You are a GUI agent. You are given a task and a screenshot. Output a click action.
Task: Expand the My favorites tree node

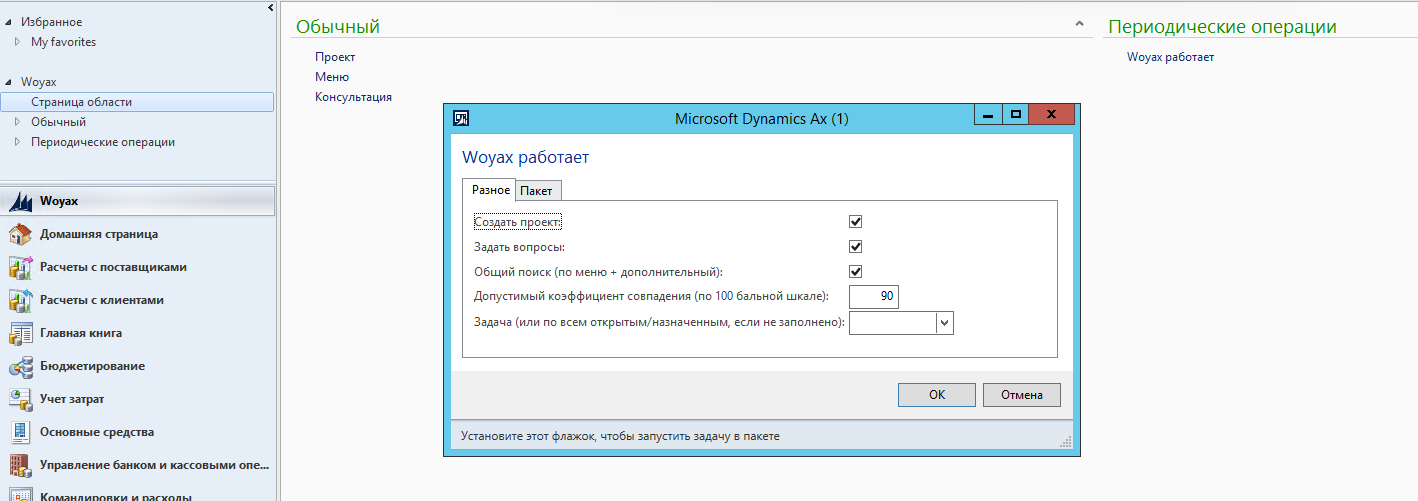[x=17, y=42]
